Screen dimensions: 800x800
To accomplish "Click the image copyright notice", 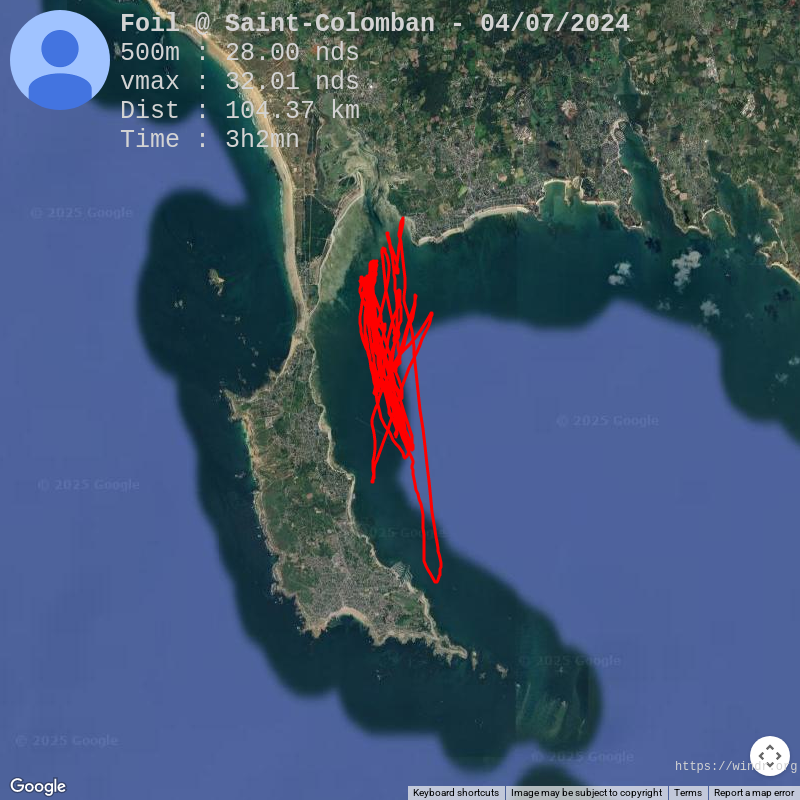I will point(586,792).
